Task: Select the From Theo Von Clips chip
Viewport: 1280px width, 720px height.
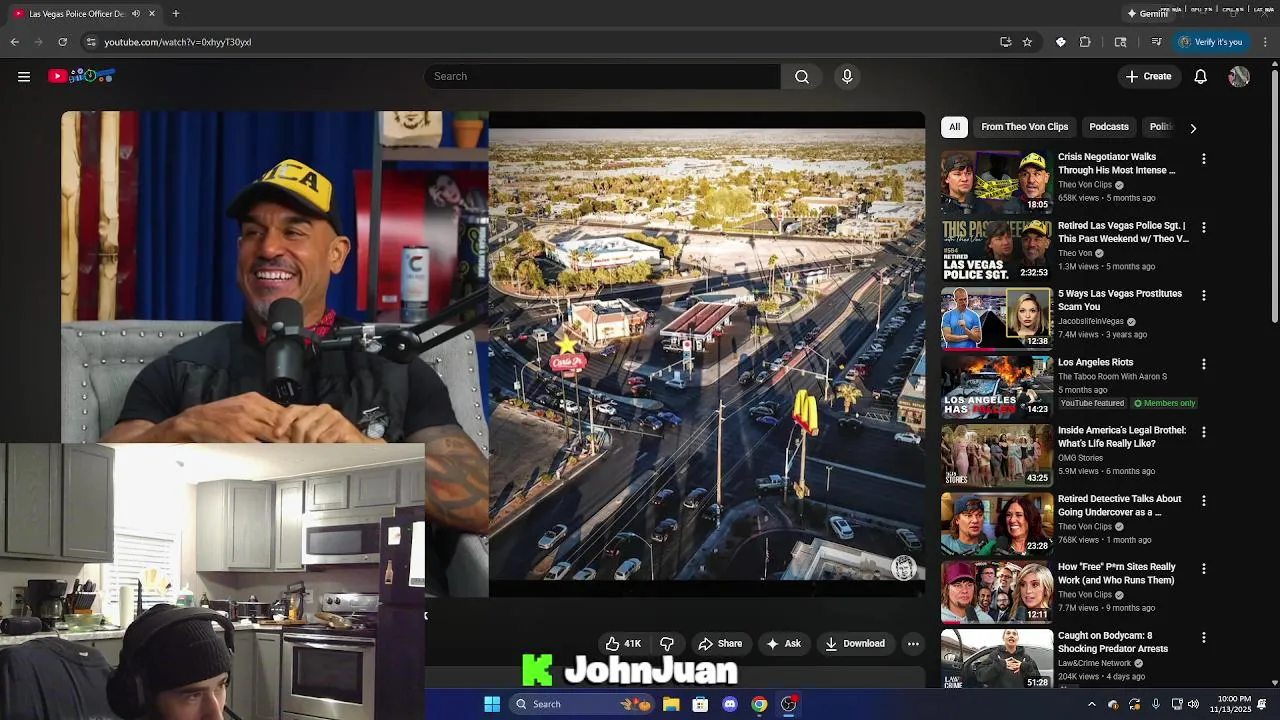Action: (x=1024, y=127)
